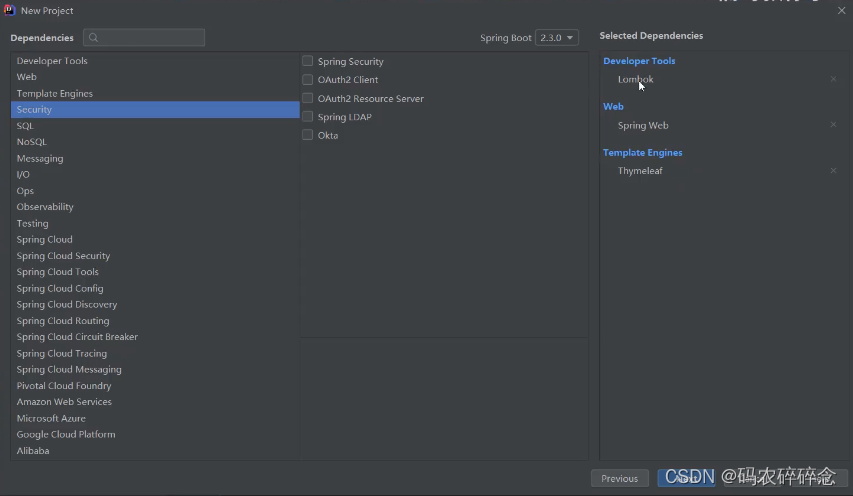Image resolution: width=853 pixels, height=496 pixels.
Task: Open Spring Cloud Security category
Action: pyautogui.click(x=155, y=256)
